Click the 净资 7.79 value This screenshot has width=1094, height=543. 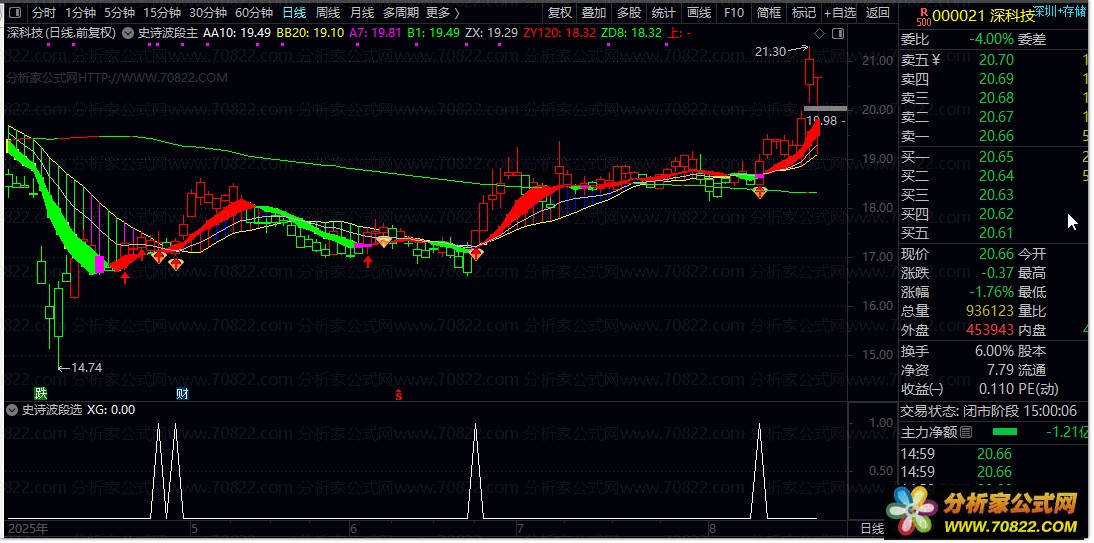tap(1001, 370)
